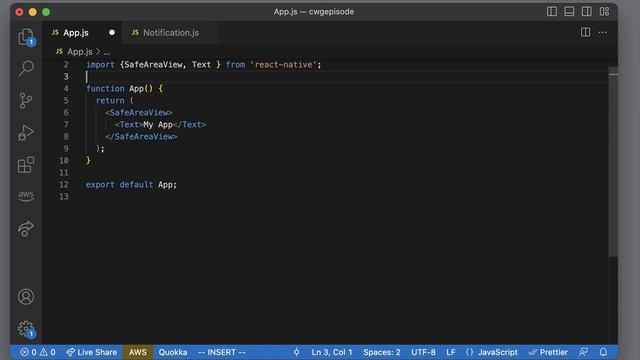Open LF end-of-line selector
The height and width of the screenshot is (360, 640).
tap(451, 352)
